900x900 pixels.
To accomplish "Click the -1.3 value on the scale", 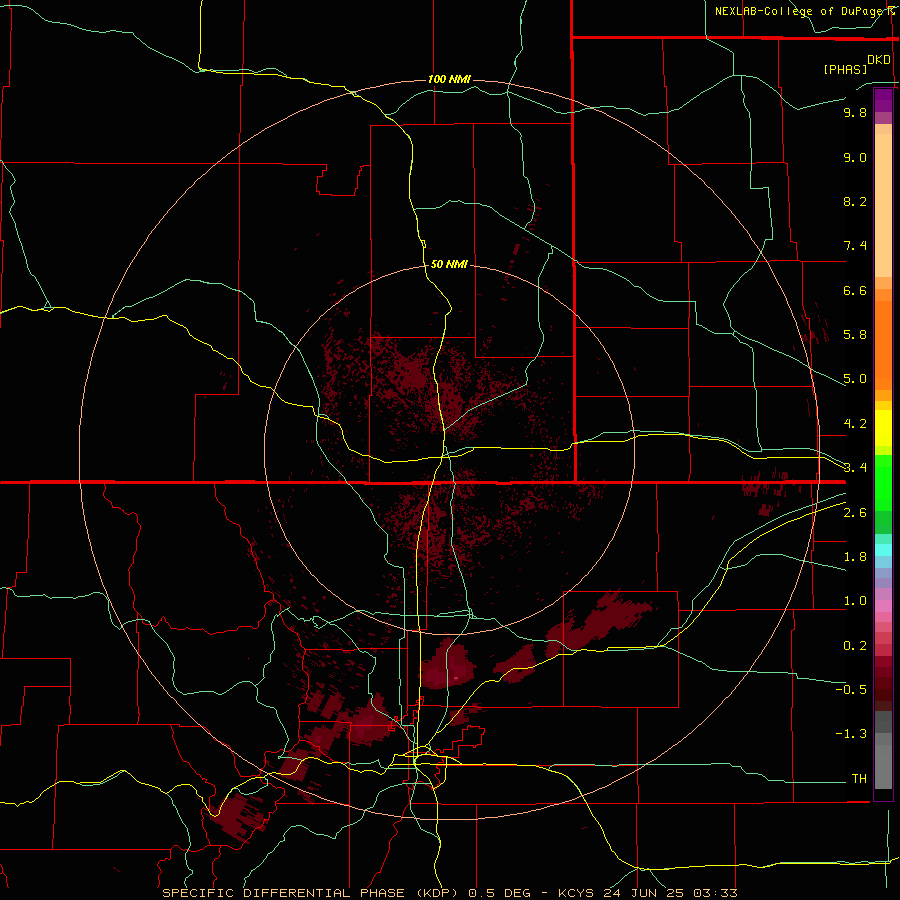I will (851, 734).
